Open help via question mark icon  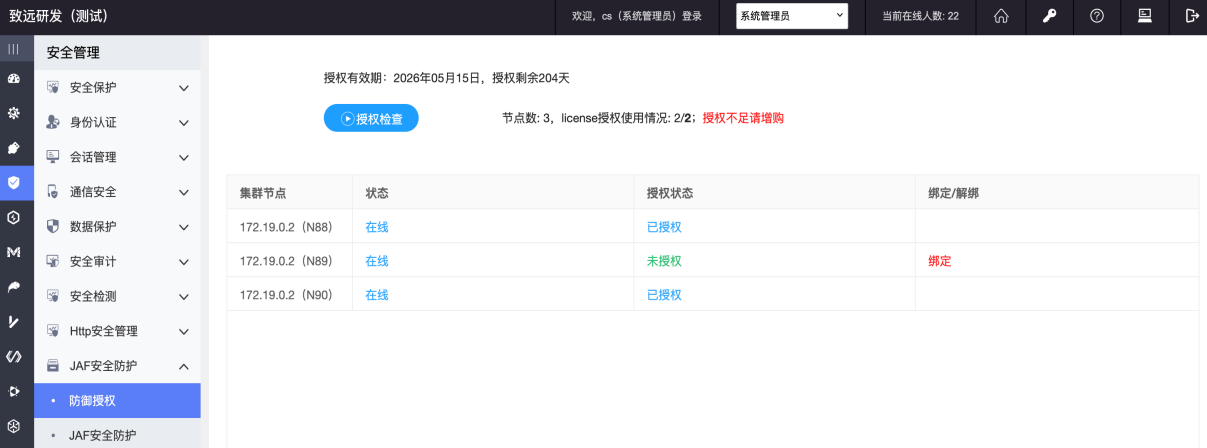pyautogui.click(x=1097, y=16)
